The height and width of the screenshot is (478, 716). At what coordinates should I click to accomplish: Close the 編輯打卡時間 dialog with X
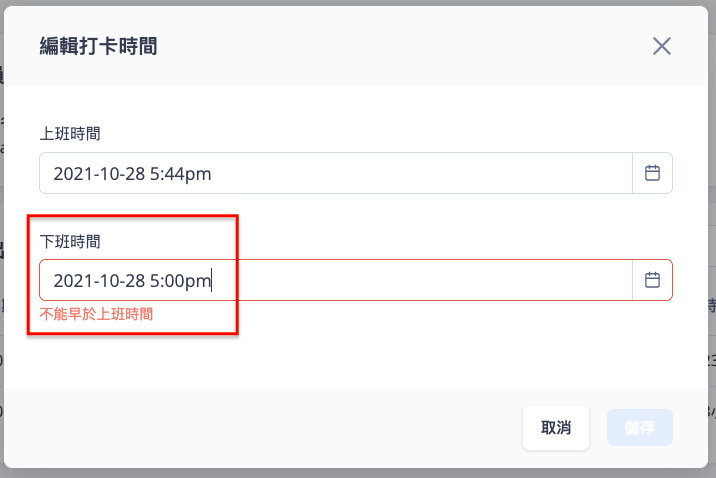pyautogui.click(x=662, y=46)
